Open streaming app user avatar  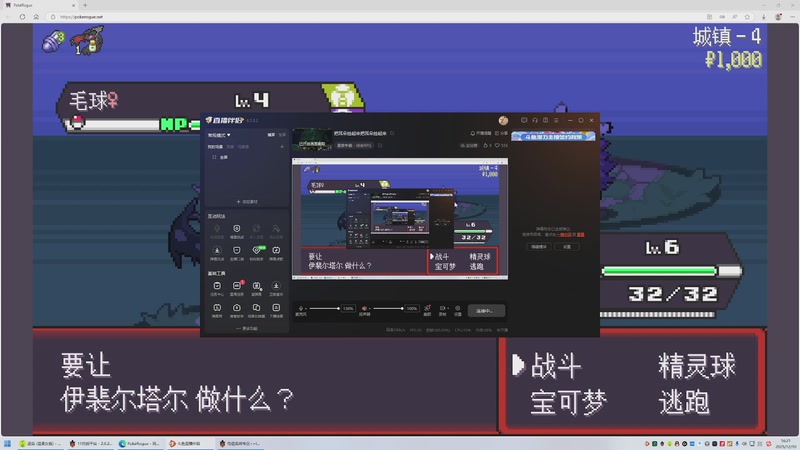point(503,120)
